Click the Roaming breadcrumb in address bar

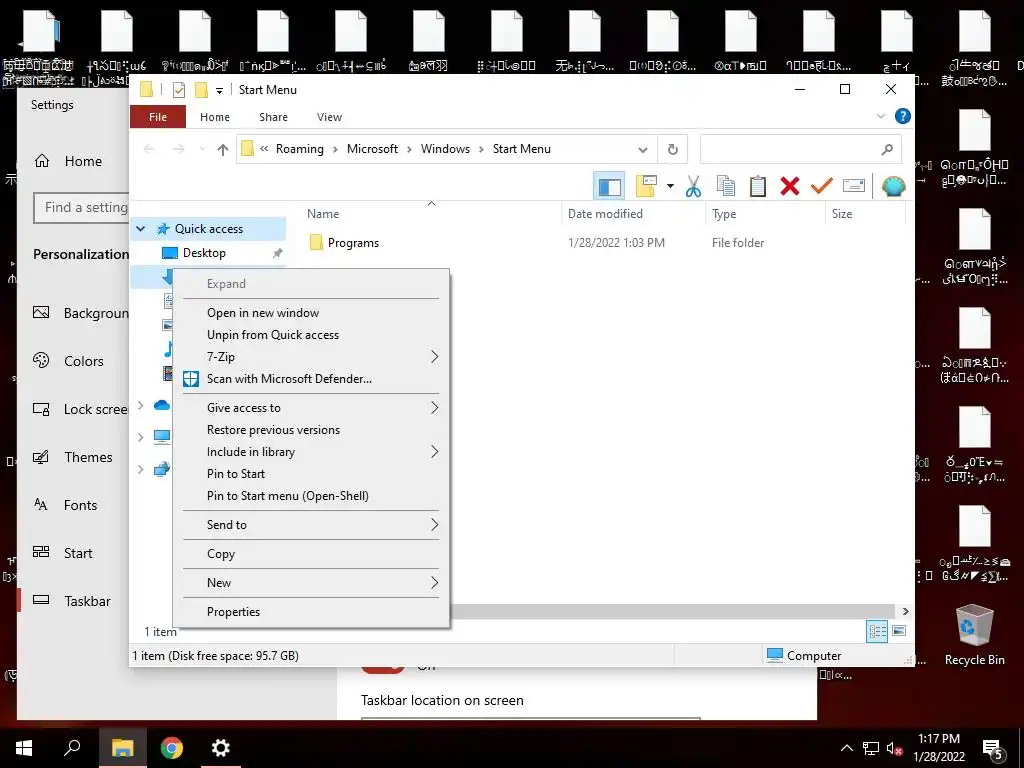[x=300, y=149]
